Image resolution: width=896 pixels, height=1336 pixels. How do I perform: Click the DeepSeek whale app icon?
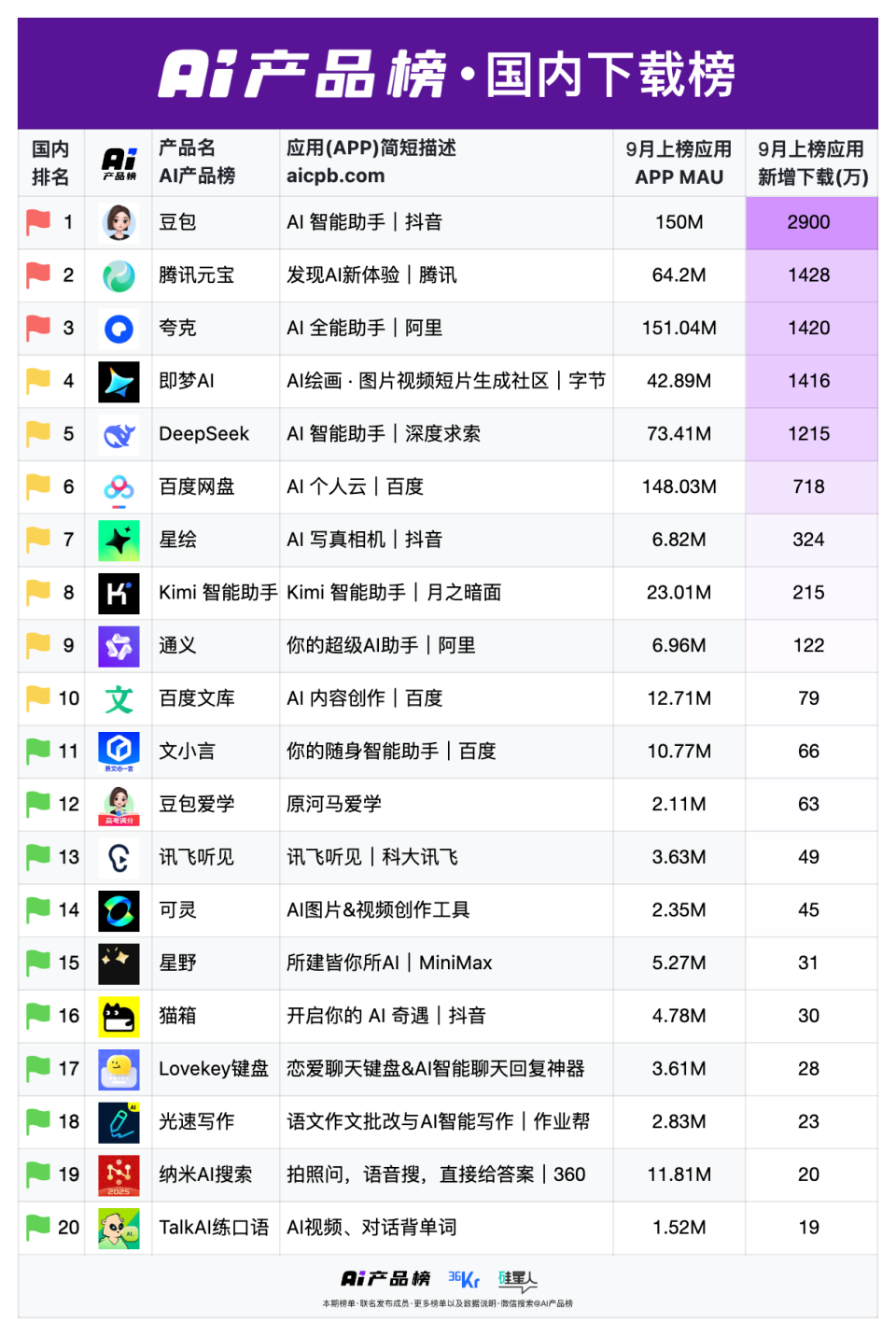pyautogui.click(x=119, y=435)
